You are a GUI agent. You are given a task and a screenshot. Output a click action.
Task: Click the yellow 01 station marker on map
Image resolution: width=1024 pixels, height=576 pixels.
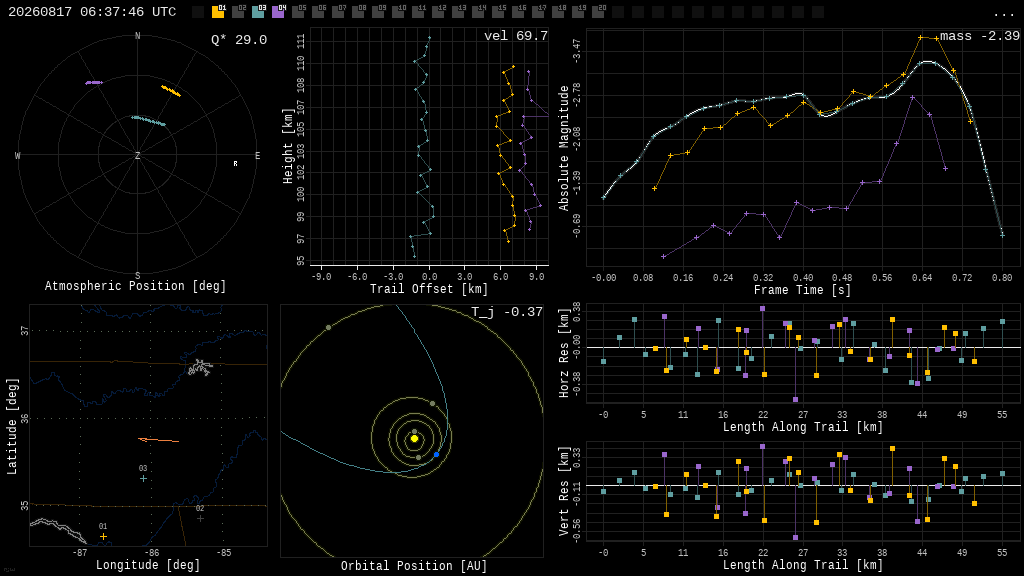point(103,536)
